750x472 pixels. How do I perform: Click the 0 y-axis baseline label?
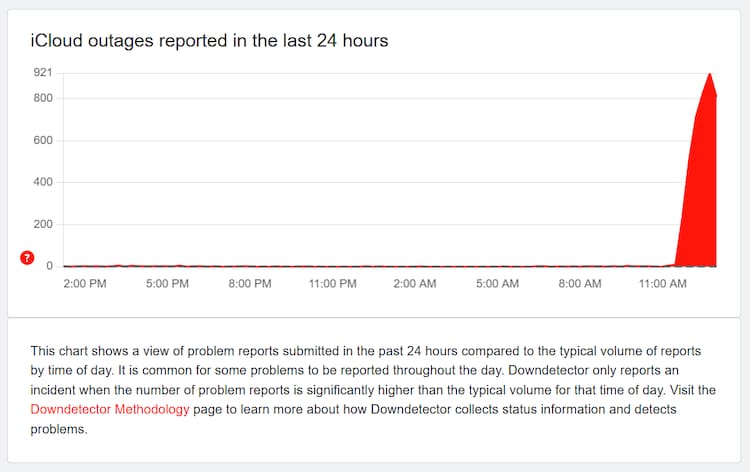click(x=48, y=266)
